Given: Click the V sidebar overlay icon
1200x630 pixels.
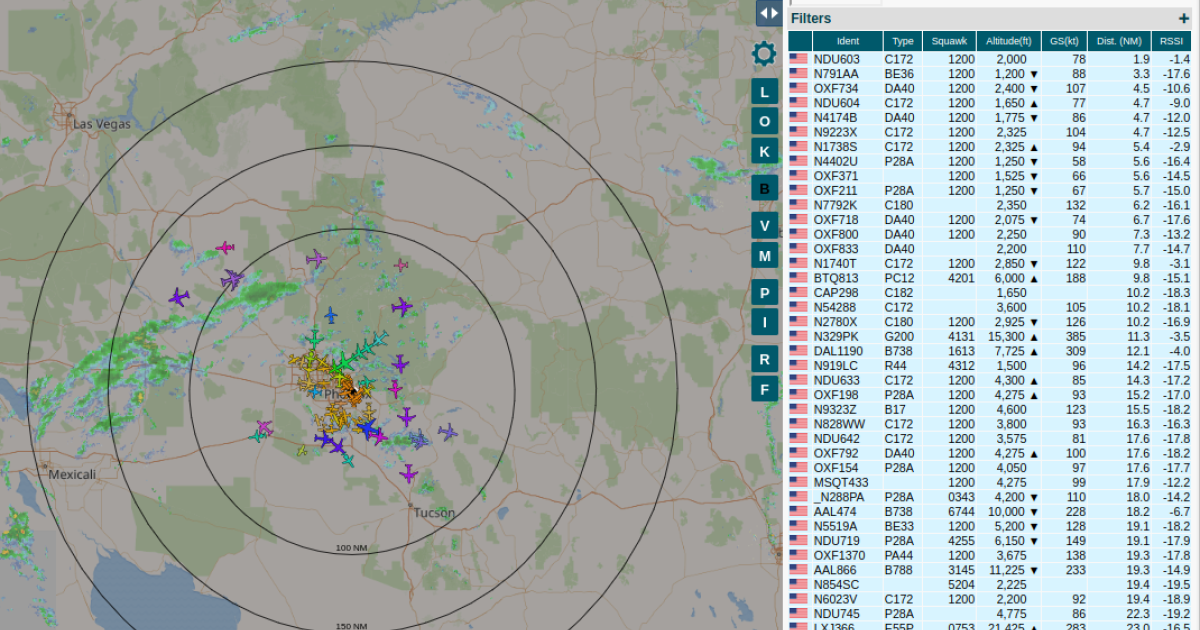Looking at the screenshot, I should 764,224.
